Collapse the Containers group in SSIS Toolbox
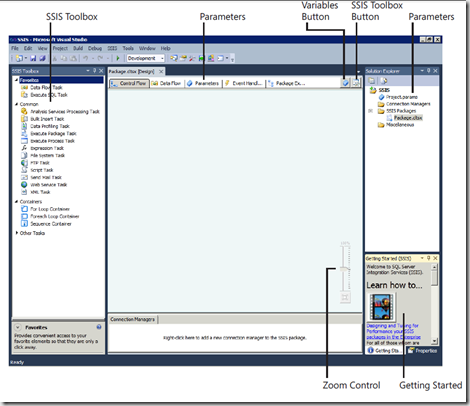Viewport: 470px width, 406px height. pos(16,201)
